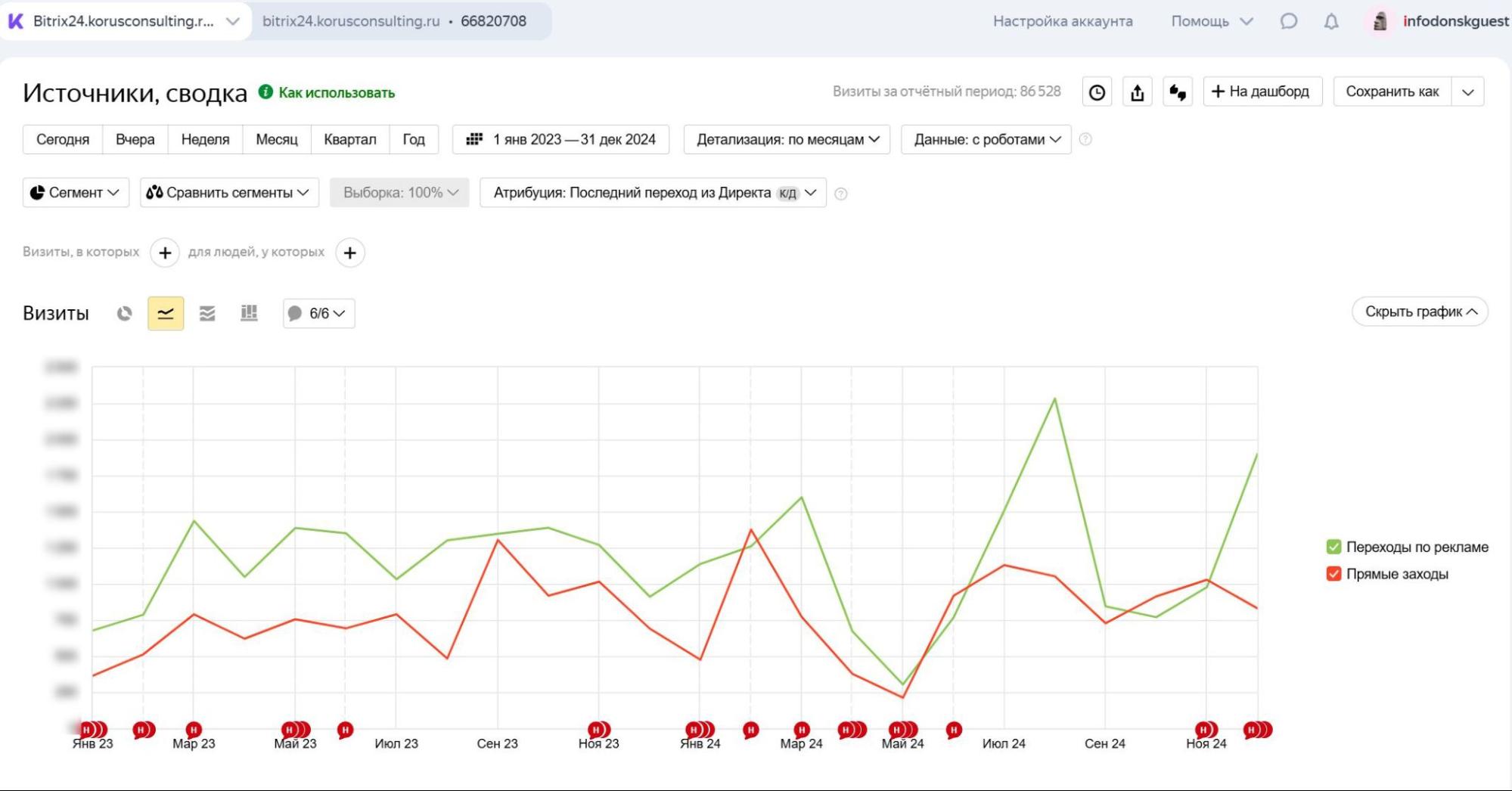Screen dimensions: 1512x791
Task: Open the 6/6 annotations filter dropdown
Action: coord(319,313)
